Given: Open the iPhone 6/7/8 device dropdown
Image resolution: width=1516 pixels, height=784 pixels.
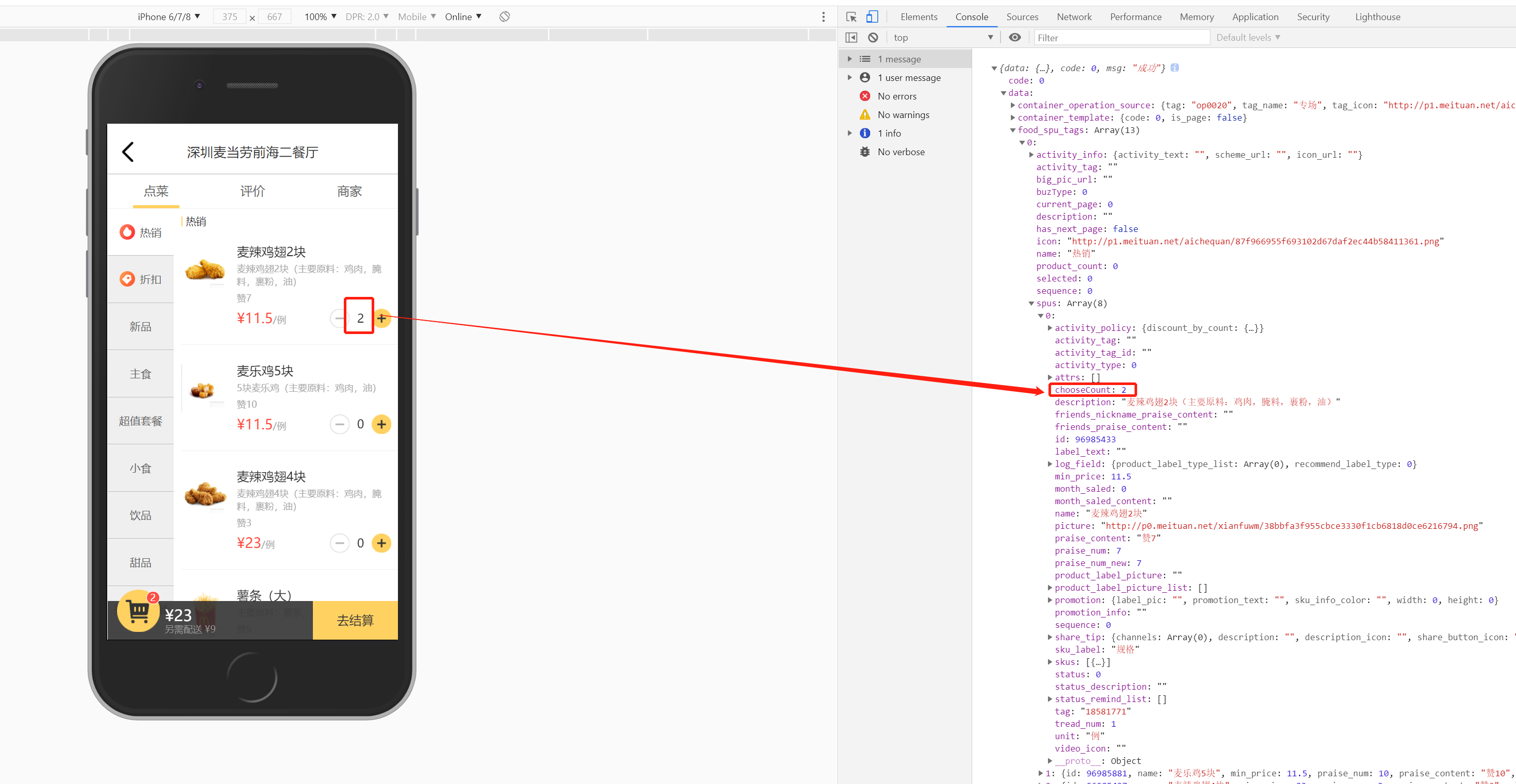Looking at the screenshot, I should [x=169, y=16].
